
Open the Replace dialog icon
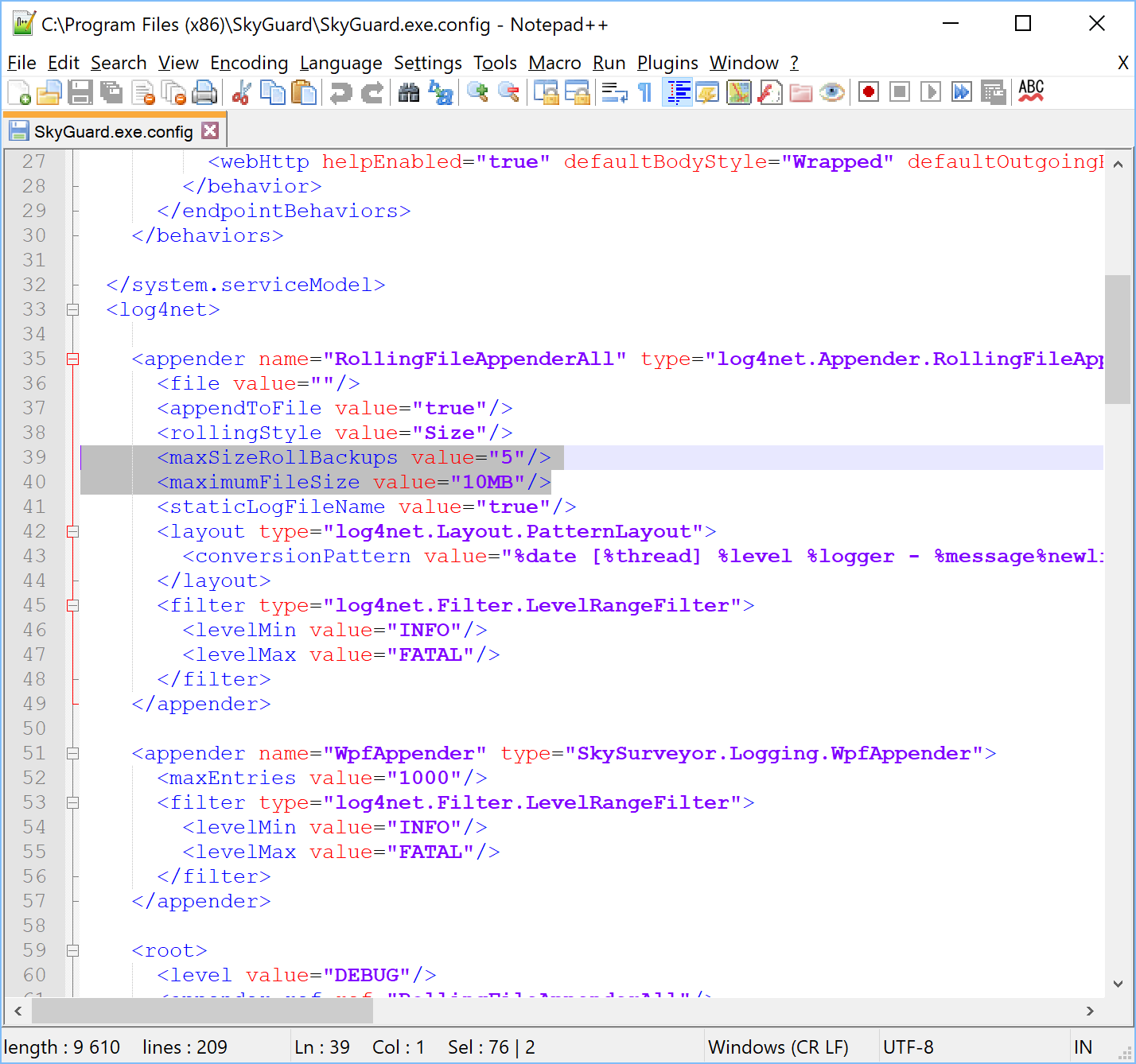click(440, 93)
